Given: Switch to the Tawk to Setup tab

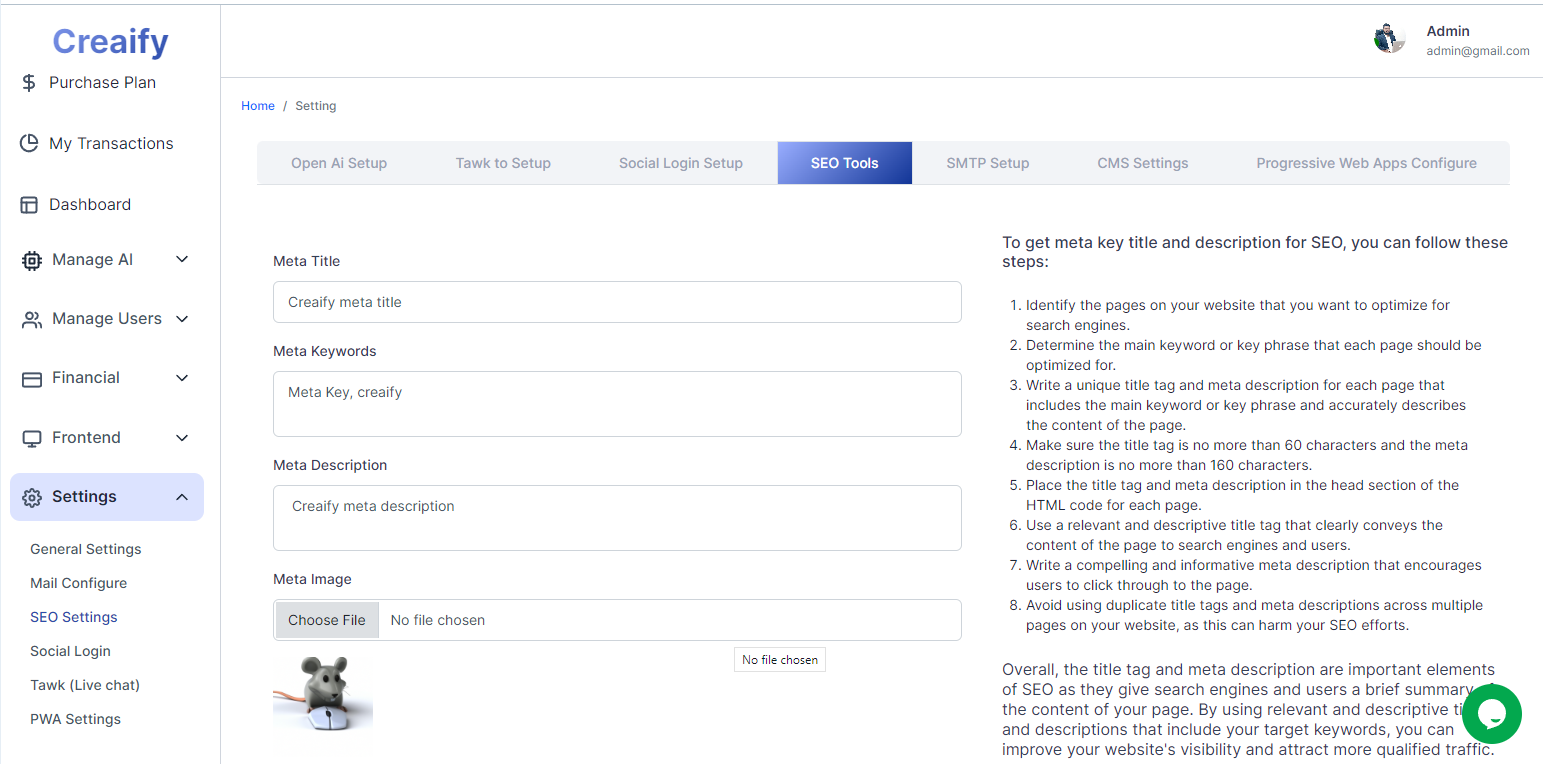Looking at the screenshot, I should click(x=503, y=163).
